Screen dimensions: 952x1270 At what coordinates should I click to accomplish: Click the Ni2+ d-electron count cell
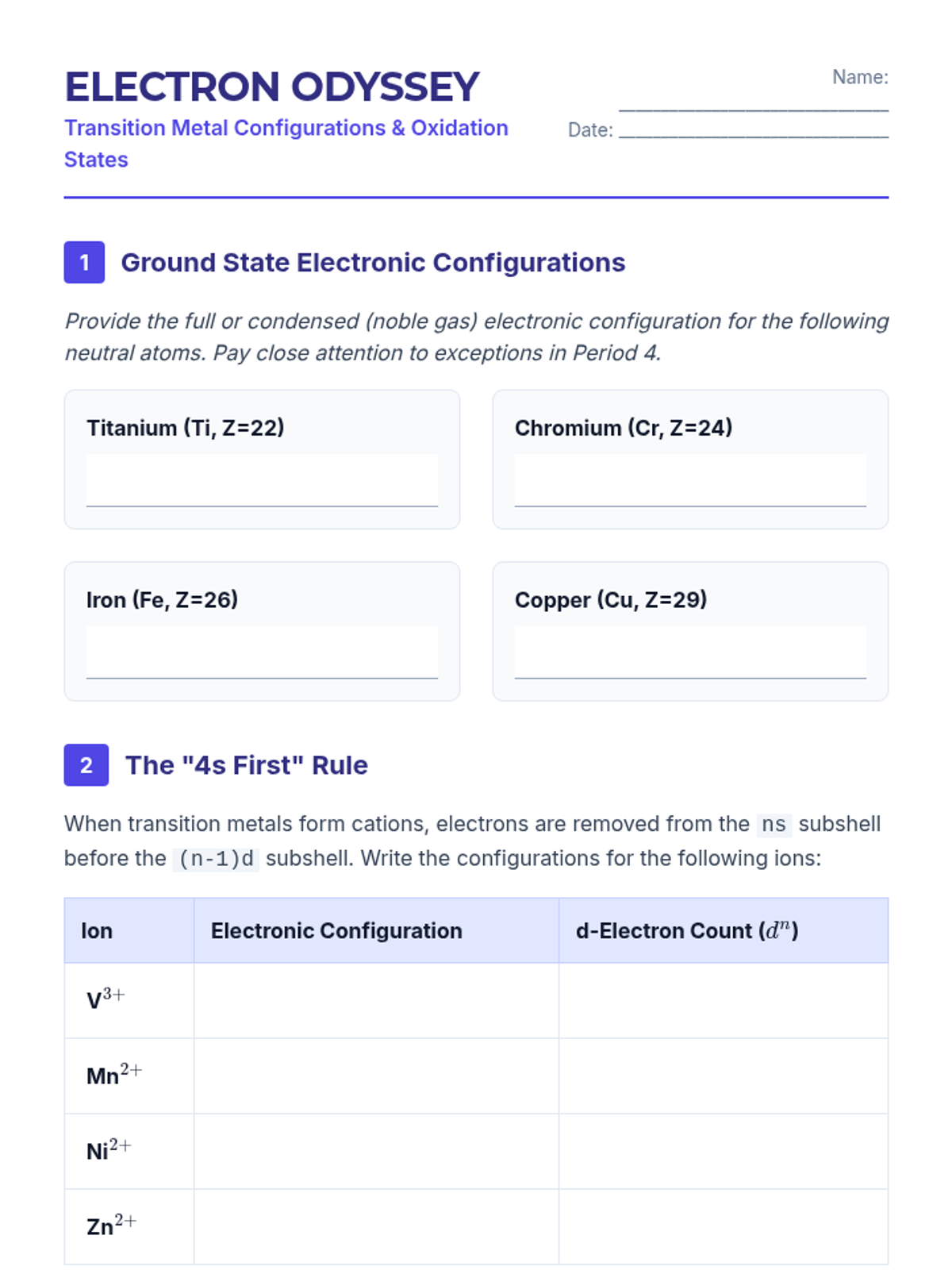point(723,1151)
